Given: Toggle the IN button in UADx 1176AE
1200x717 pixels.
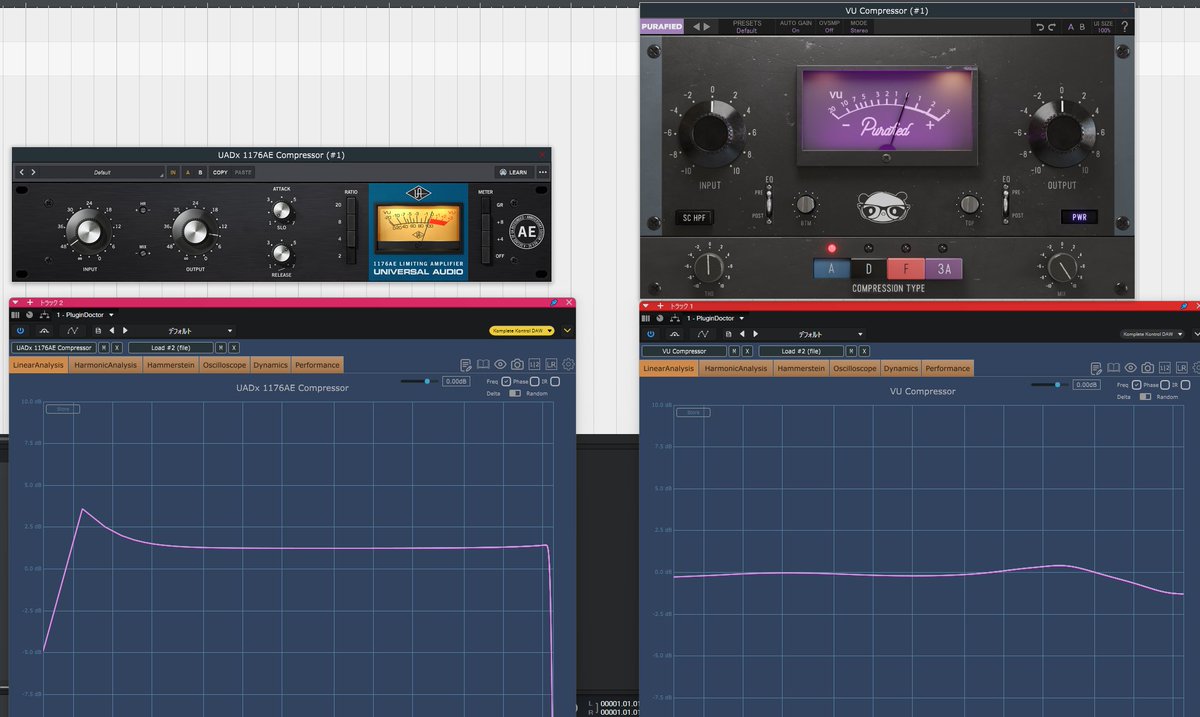Looking at the screenshot, I should pos(173,172).
